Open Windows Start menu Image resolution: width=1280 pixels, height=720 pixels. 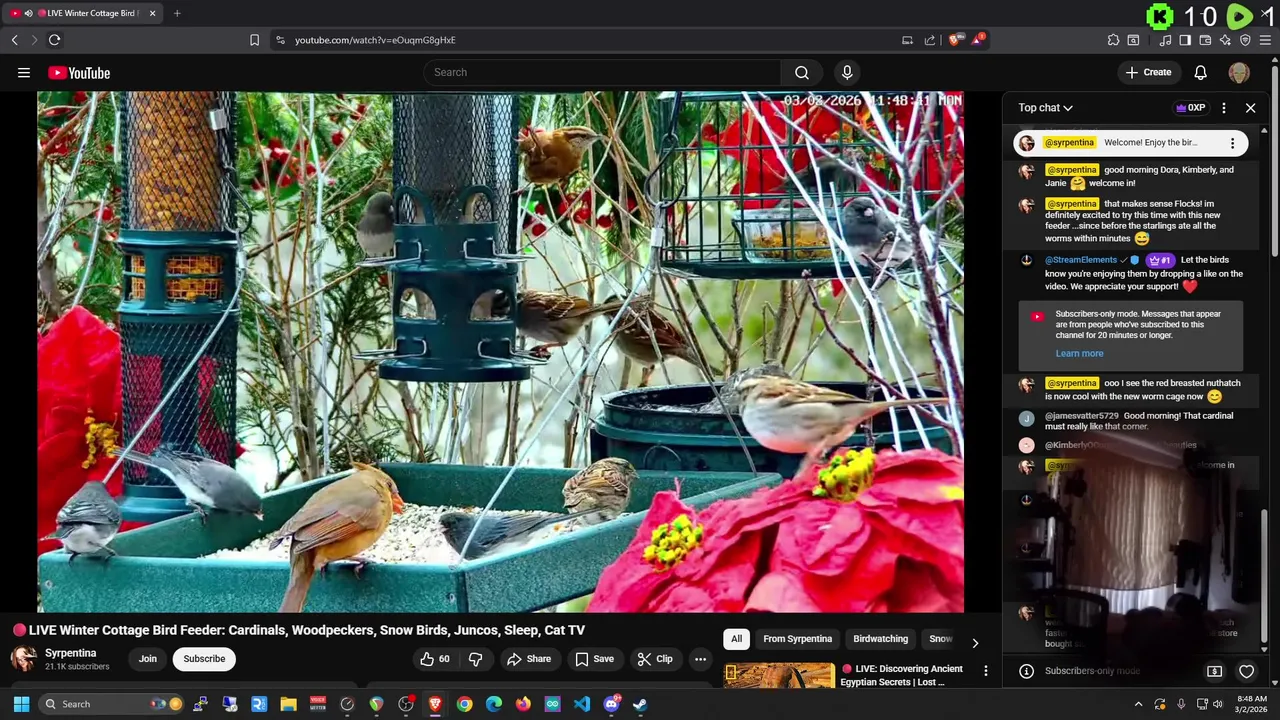pos(21,704)
